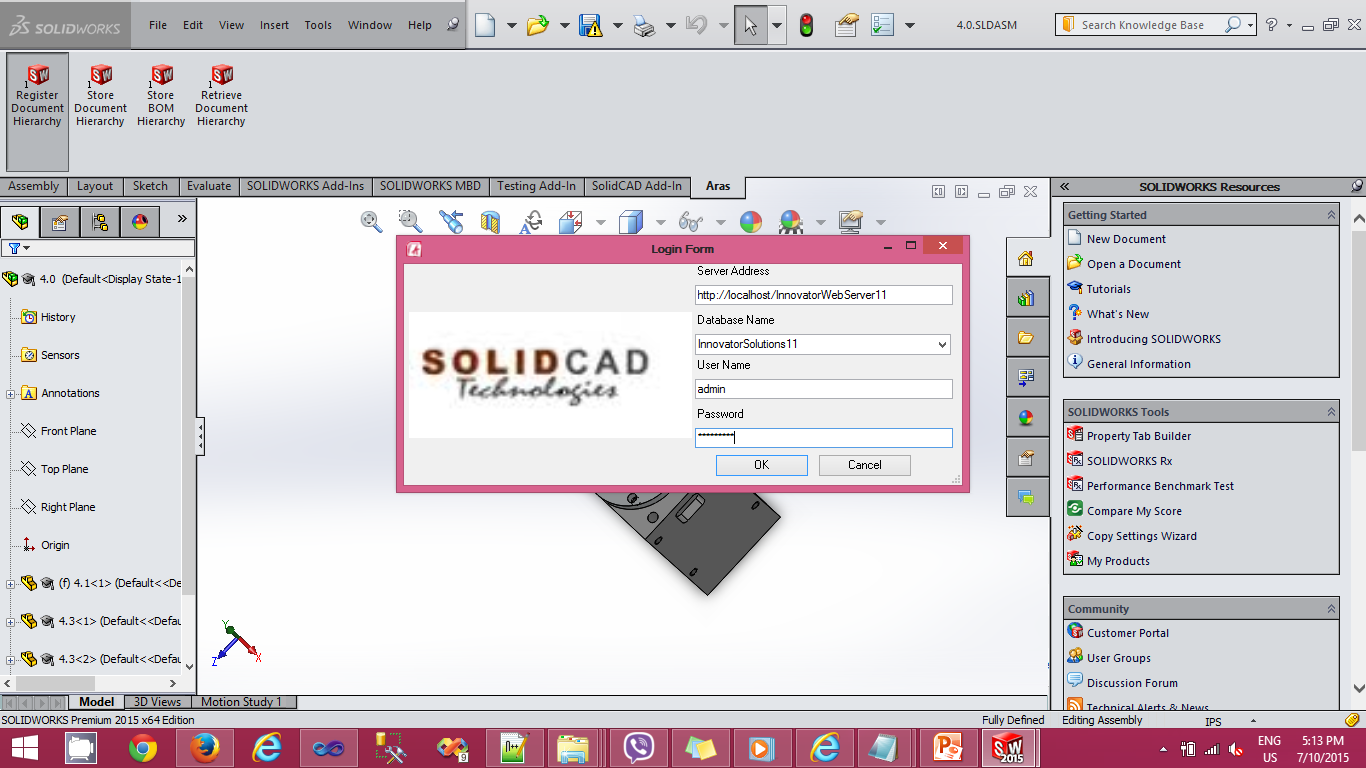This screenshot has height=768, width=1366.
Task: Click the Rebuild traffic light icon
Action: coord(806,25)
